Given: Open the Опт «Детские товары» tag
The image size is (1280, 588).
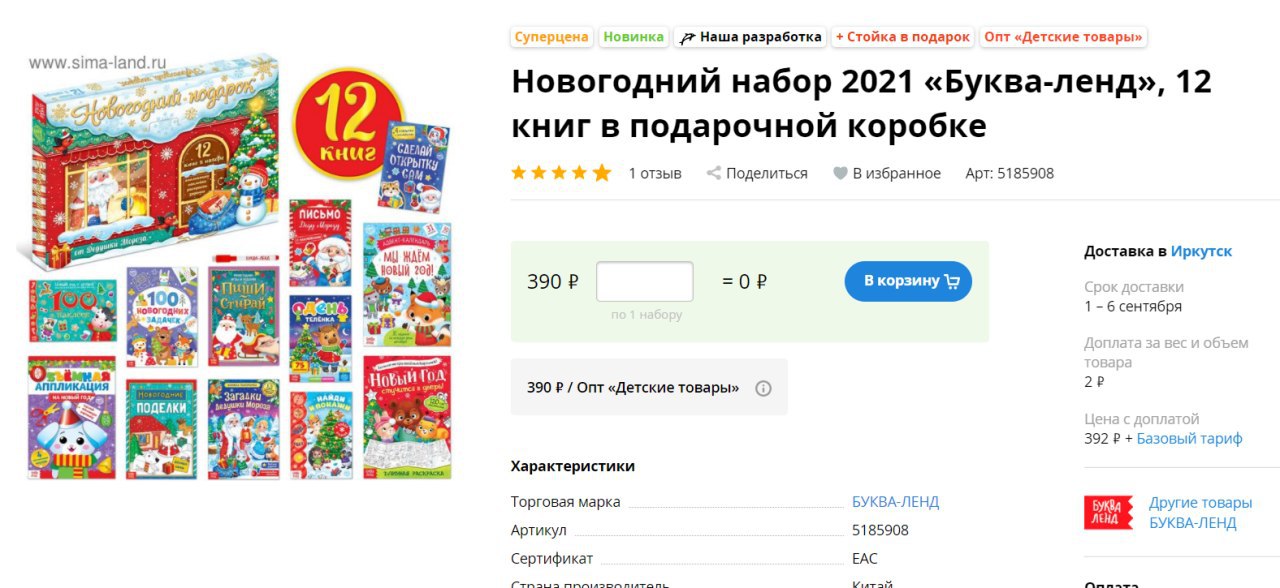Looking at the screenshot, I should tap(1063, 37).
